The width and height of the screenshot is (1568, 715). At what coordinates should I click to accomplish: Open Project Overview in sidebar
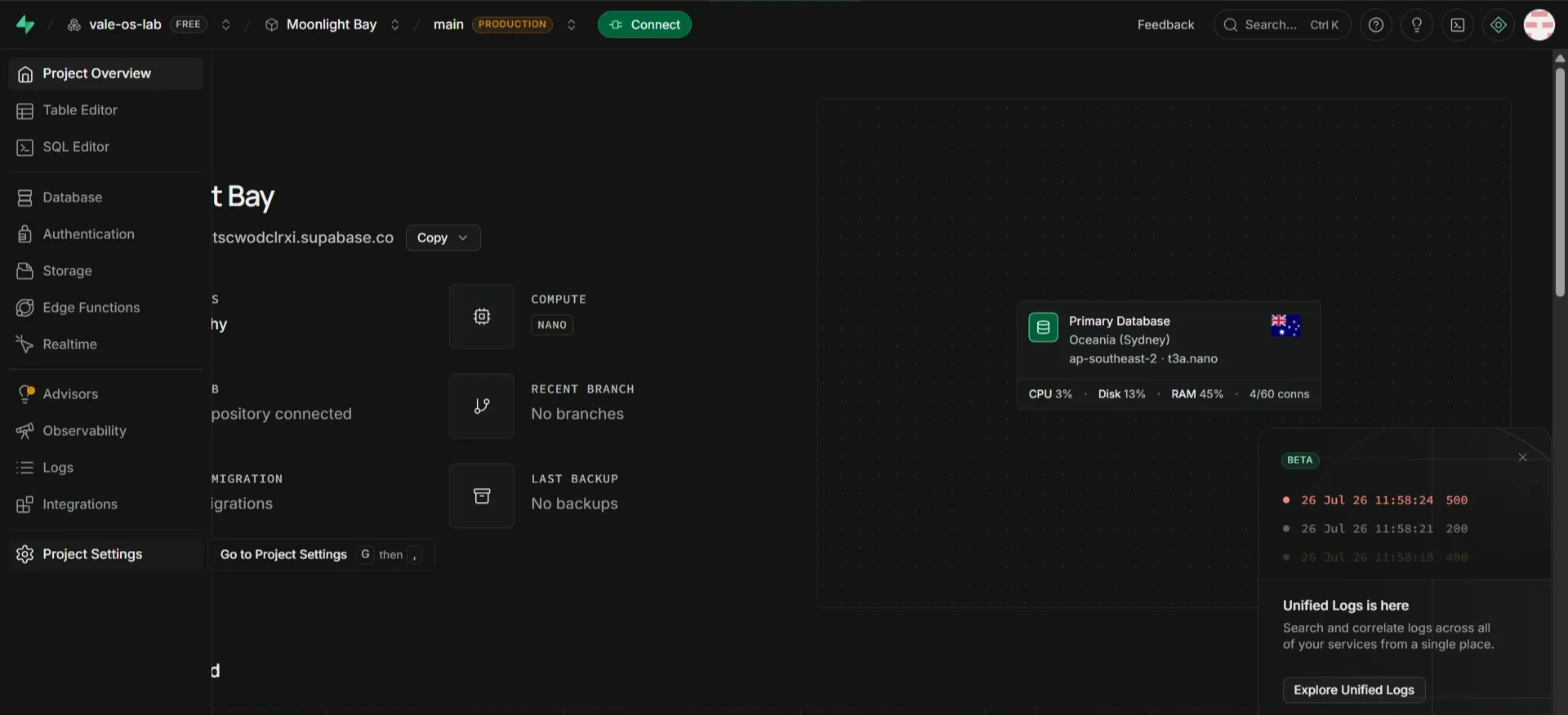point(106,73)
